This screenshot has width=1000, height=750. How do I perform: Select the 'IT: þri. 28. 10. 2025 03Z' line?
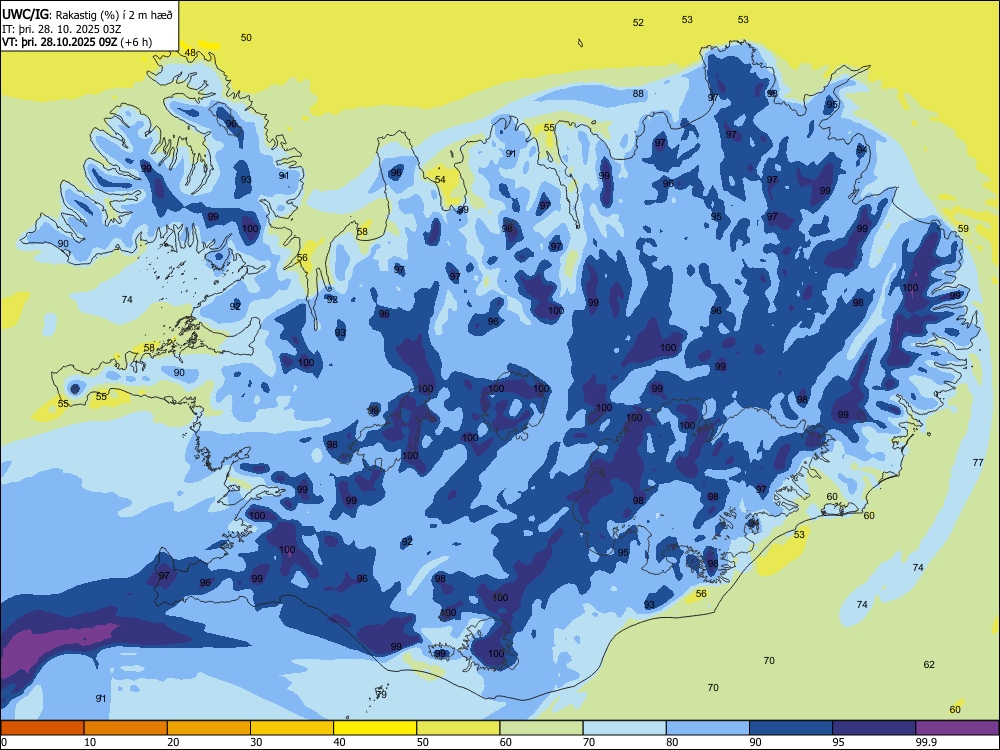click(61, 29)
